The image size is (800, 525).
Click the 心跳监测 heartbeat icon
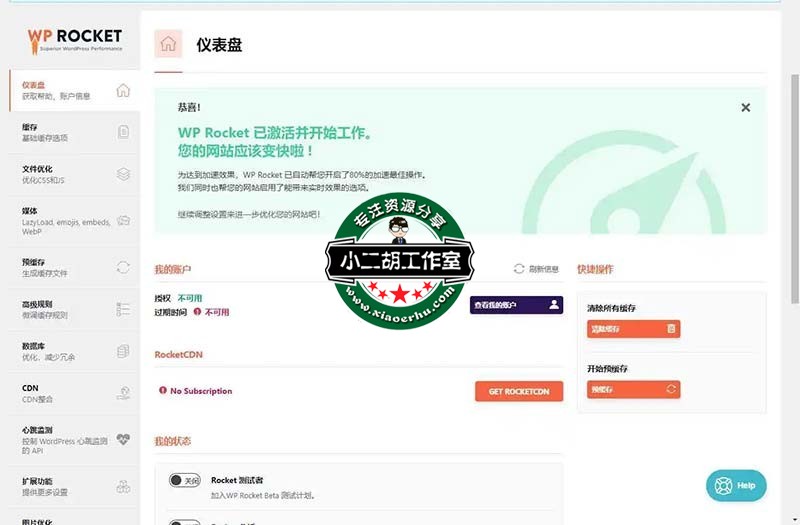(x=123, y=438)
